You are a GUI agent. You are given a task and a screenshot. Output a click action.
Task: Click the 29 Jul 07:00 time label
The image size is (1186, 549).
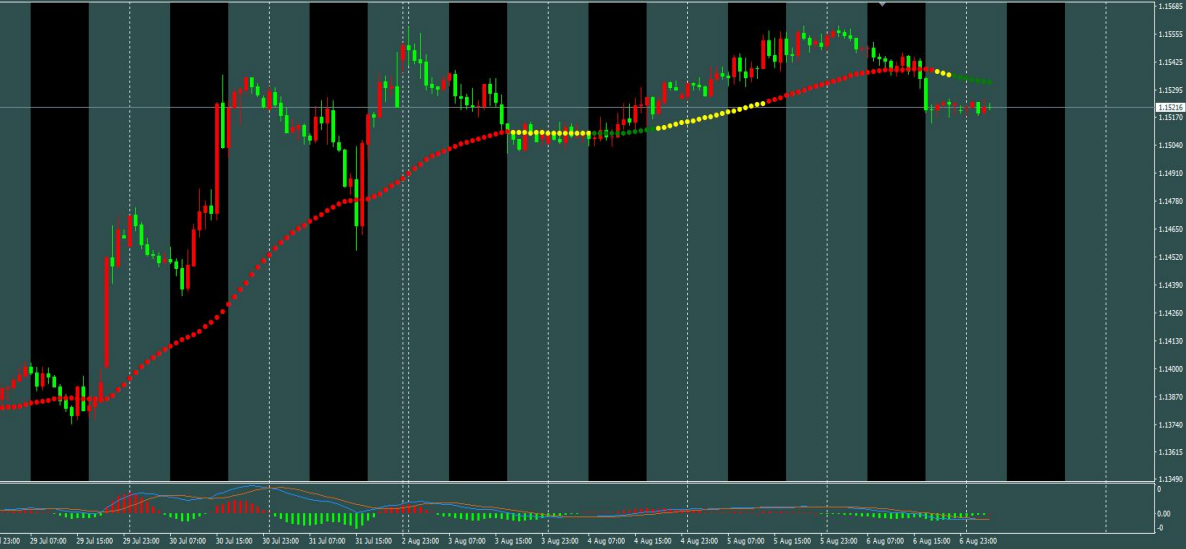(48, 541)
